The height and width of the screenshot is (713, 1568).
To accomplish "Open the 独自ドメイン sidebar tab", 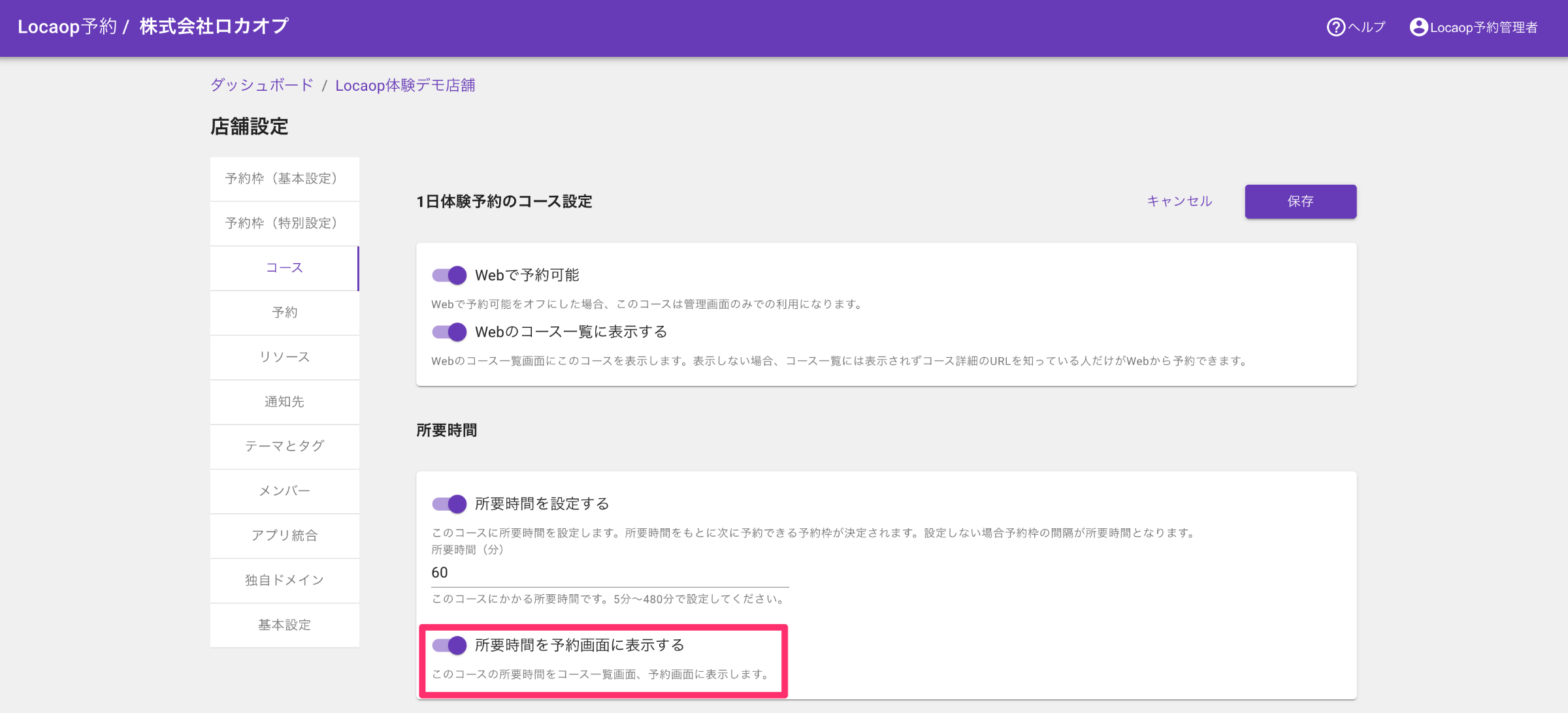I will coord(284,580).
